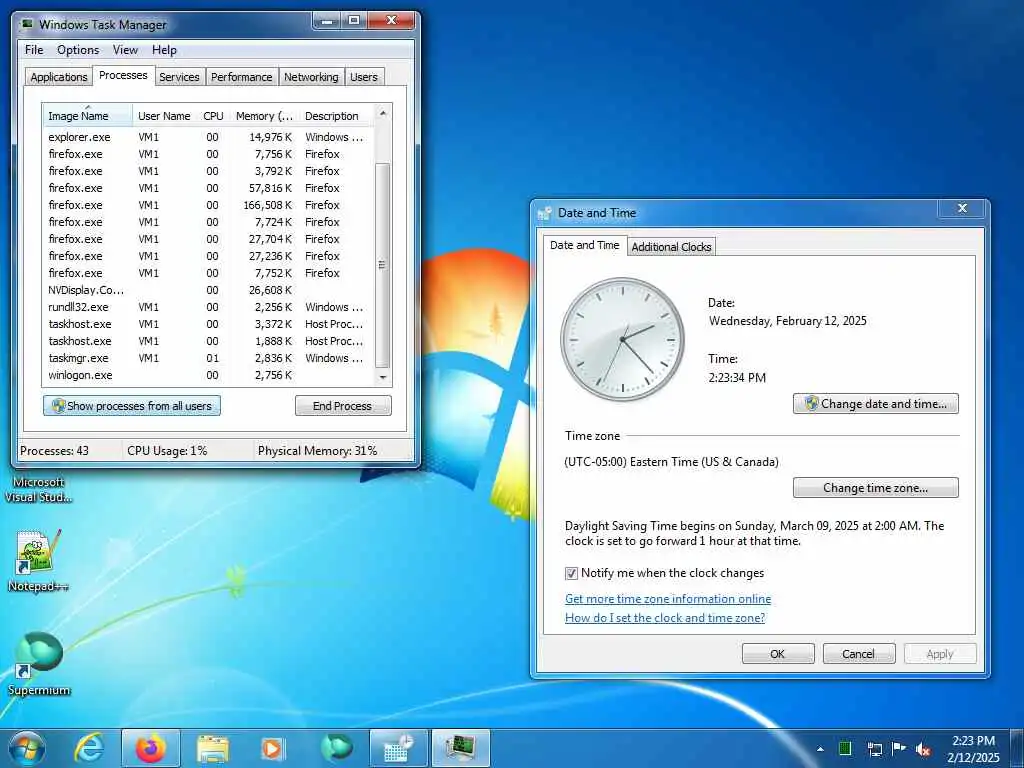Select taskhost.exe using 1,888 K

pyautogui.click(x=208, y=341)
